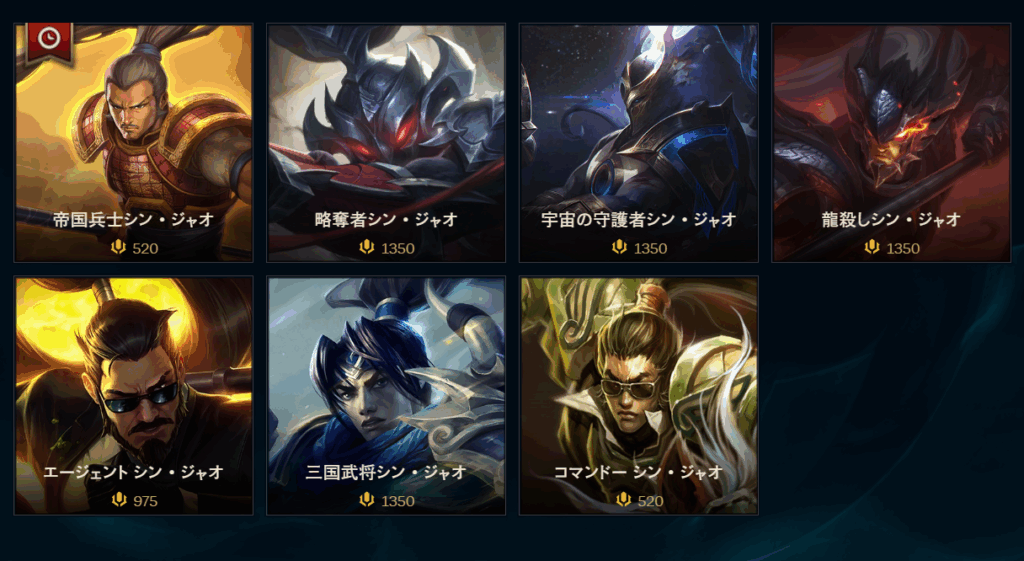Open the コマンドー シン・ジャオ skin card

[x=639, y=396]
